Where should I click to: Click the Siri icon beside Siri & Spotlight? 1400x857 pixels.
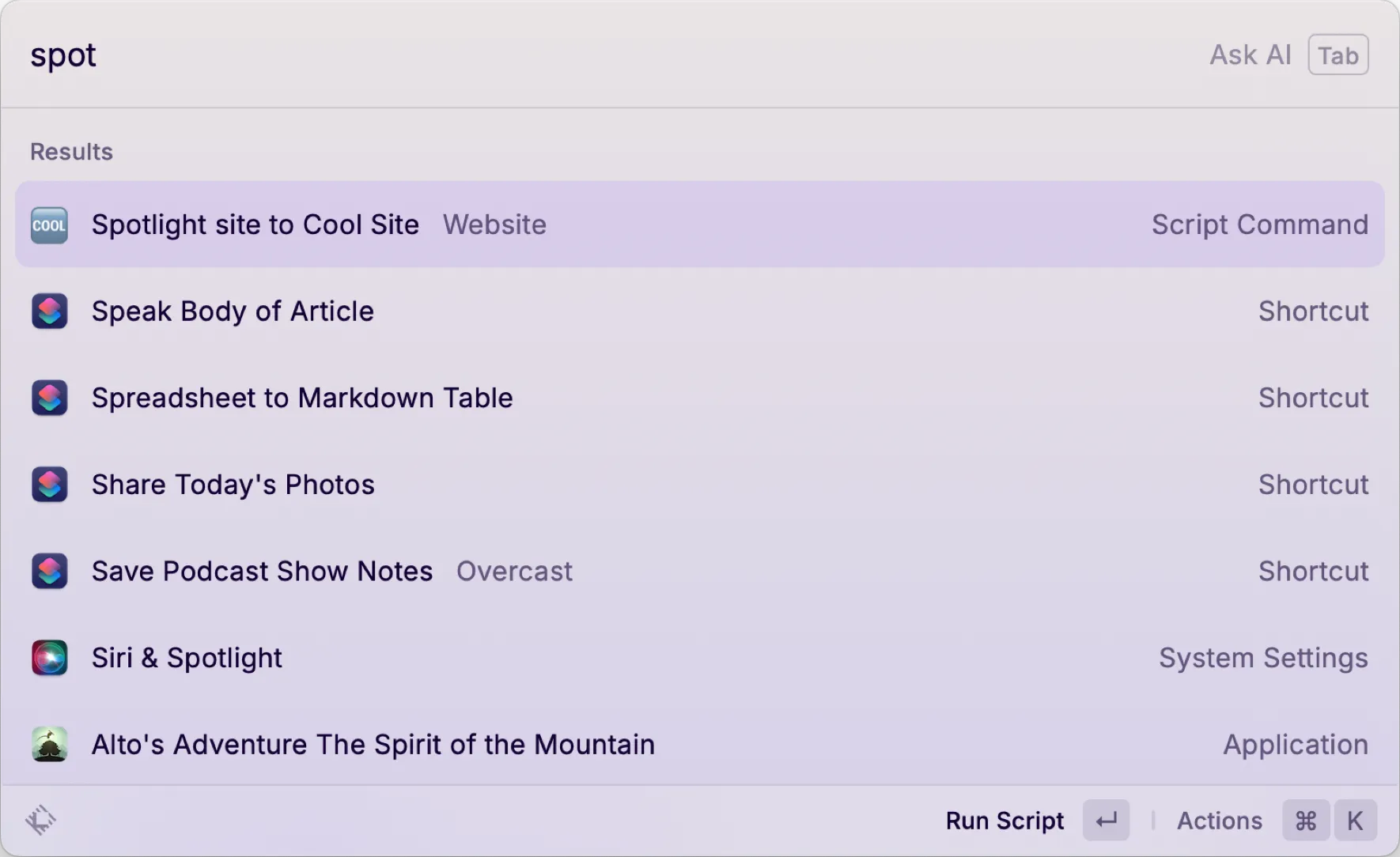(49, 657)
